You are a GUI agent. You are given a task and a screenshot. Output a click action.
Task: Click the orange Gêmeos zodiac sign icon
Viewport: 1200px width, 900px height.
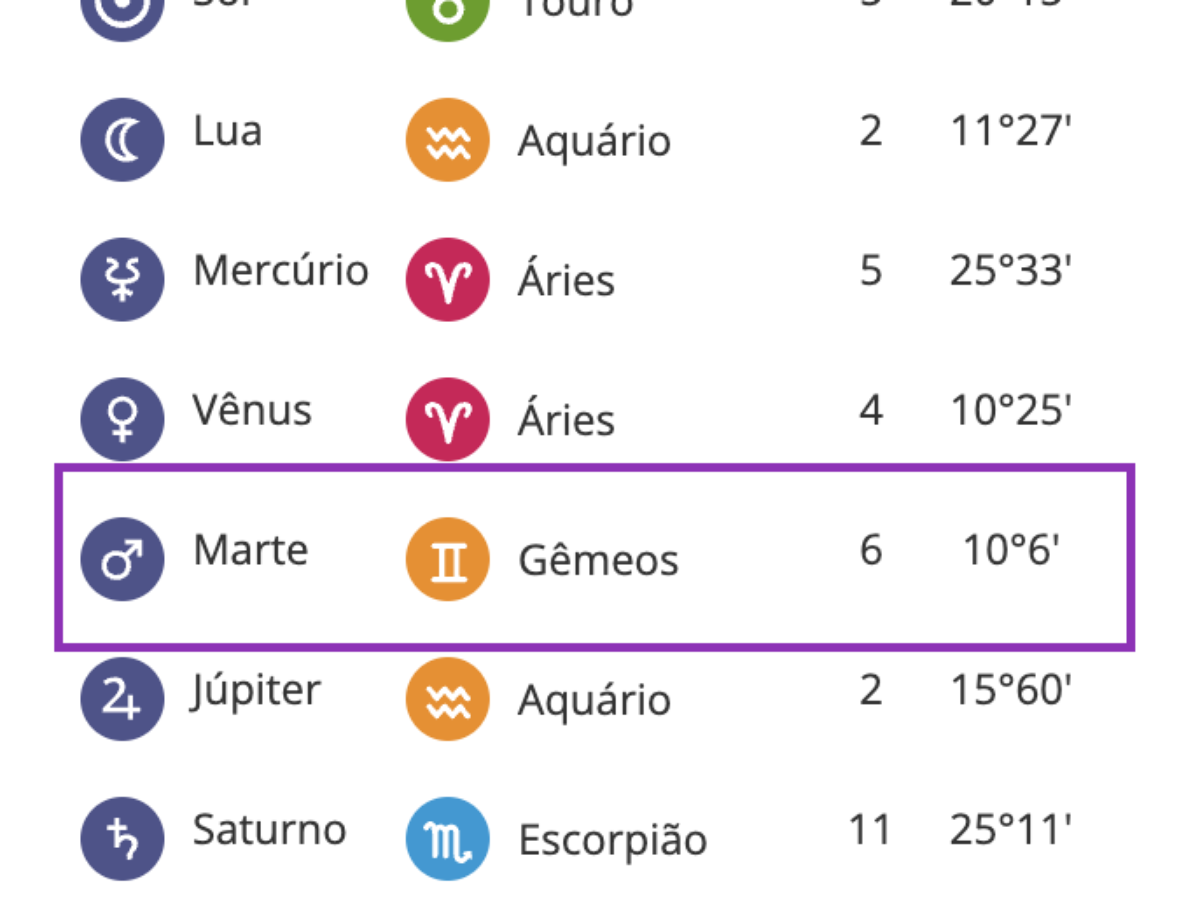(x=448, y=559)
